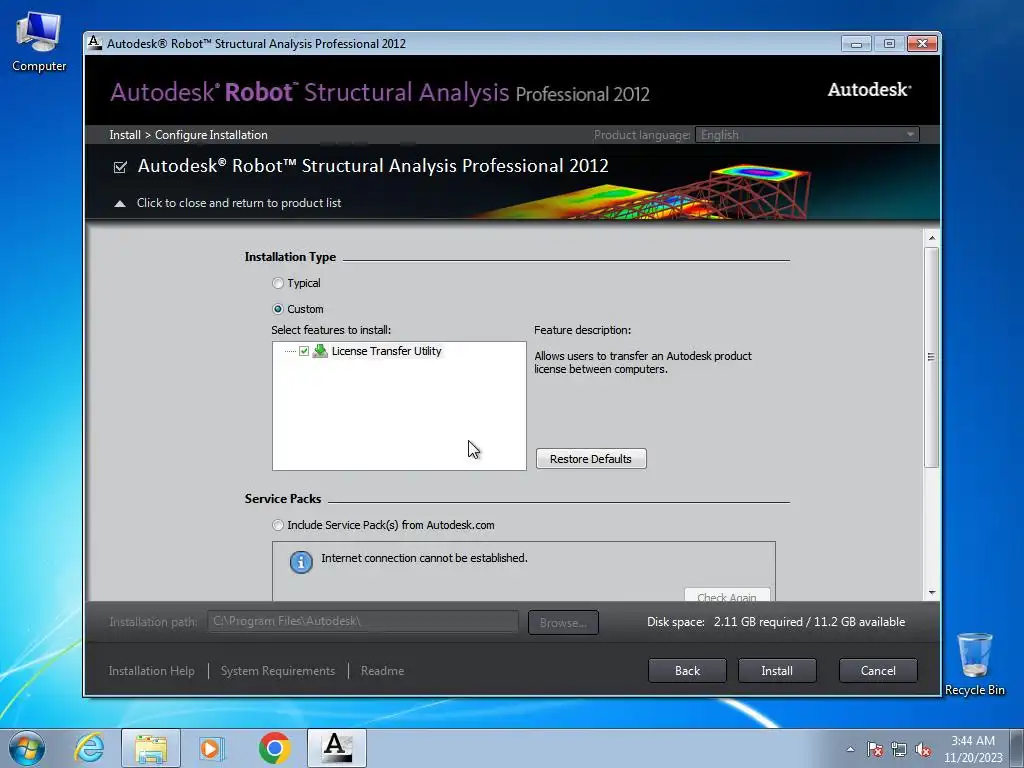1024x768 pixels.
Task: Click the Browse... button
Action: pyautogui.click(x=563, y=622)
